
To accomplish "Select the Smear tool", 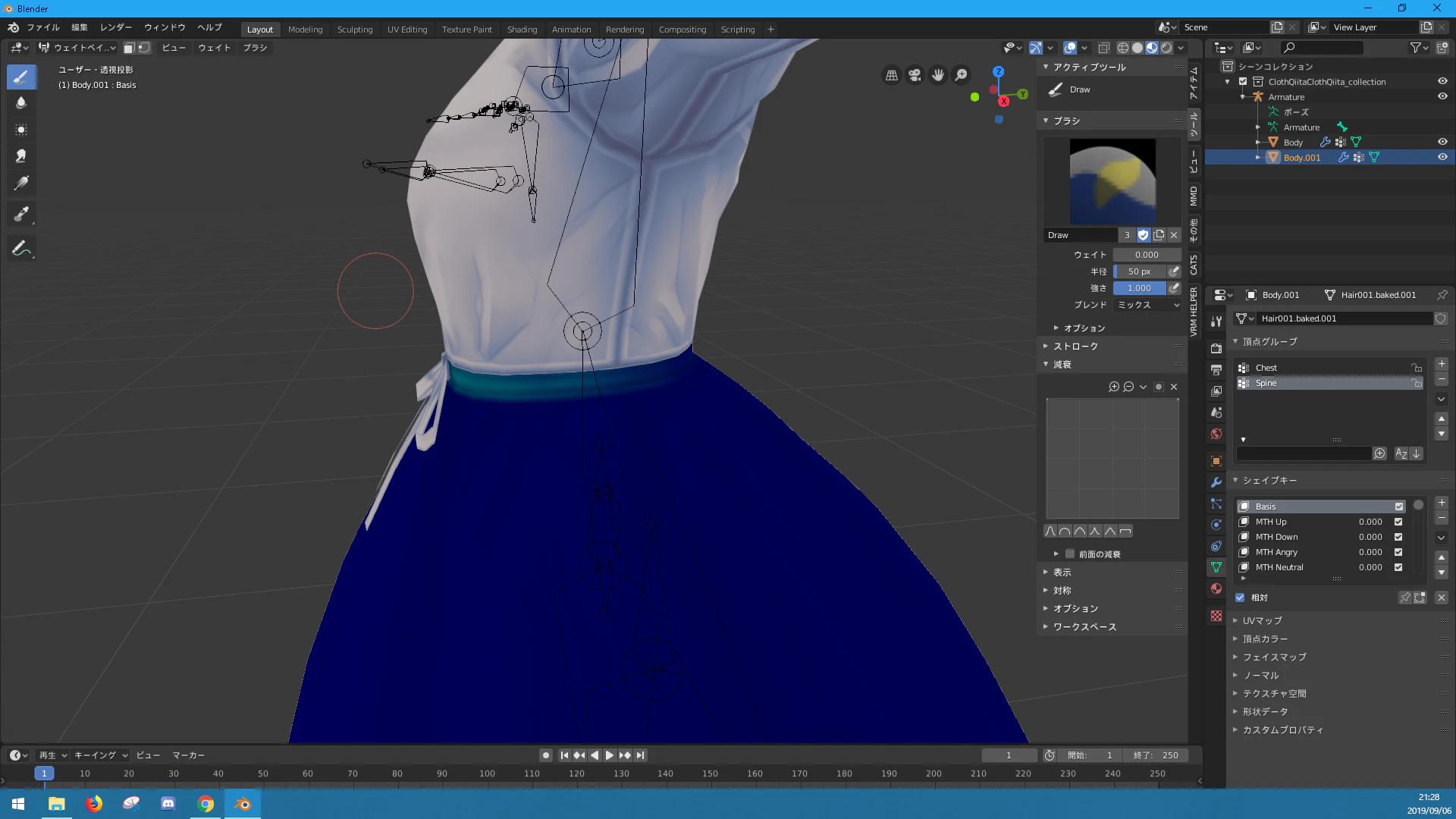I will point(21,156).
